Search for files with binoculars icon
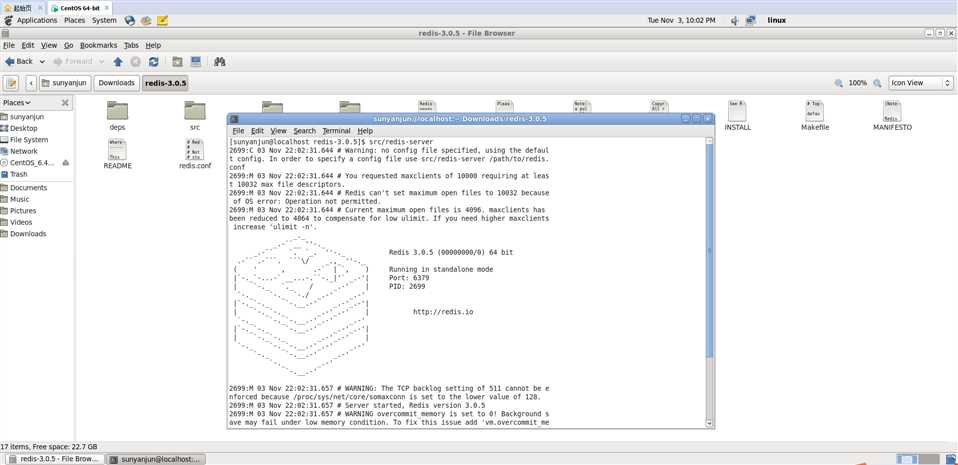 tap(220, 62)
